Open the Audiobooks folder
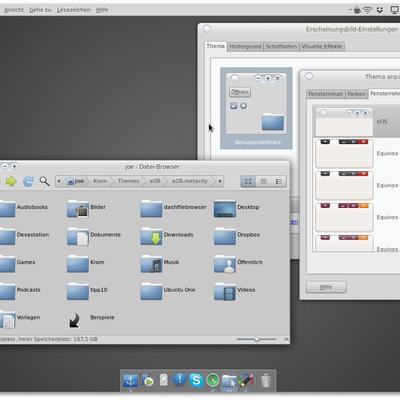Image resolution: width=400 pixels, height=400 pixels. tap(7, 209)
